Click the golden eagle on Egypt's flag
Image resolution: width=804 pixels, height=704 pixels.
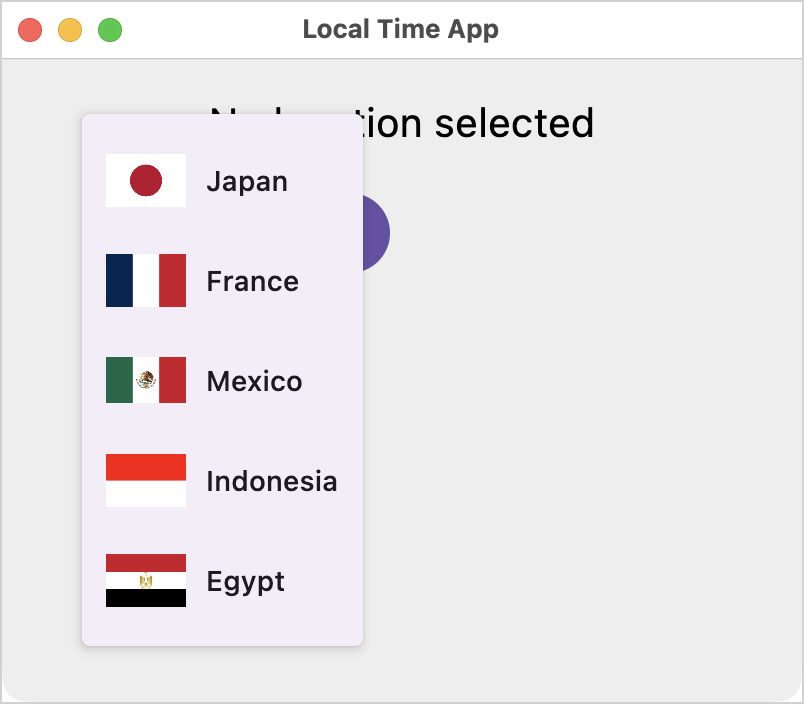146,580
